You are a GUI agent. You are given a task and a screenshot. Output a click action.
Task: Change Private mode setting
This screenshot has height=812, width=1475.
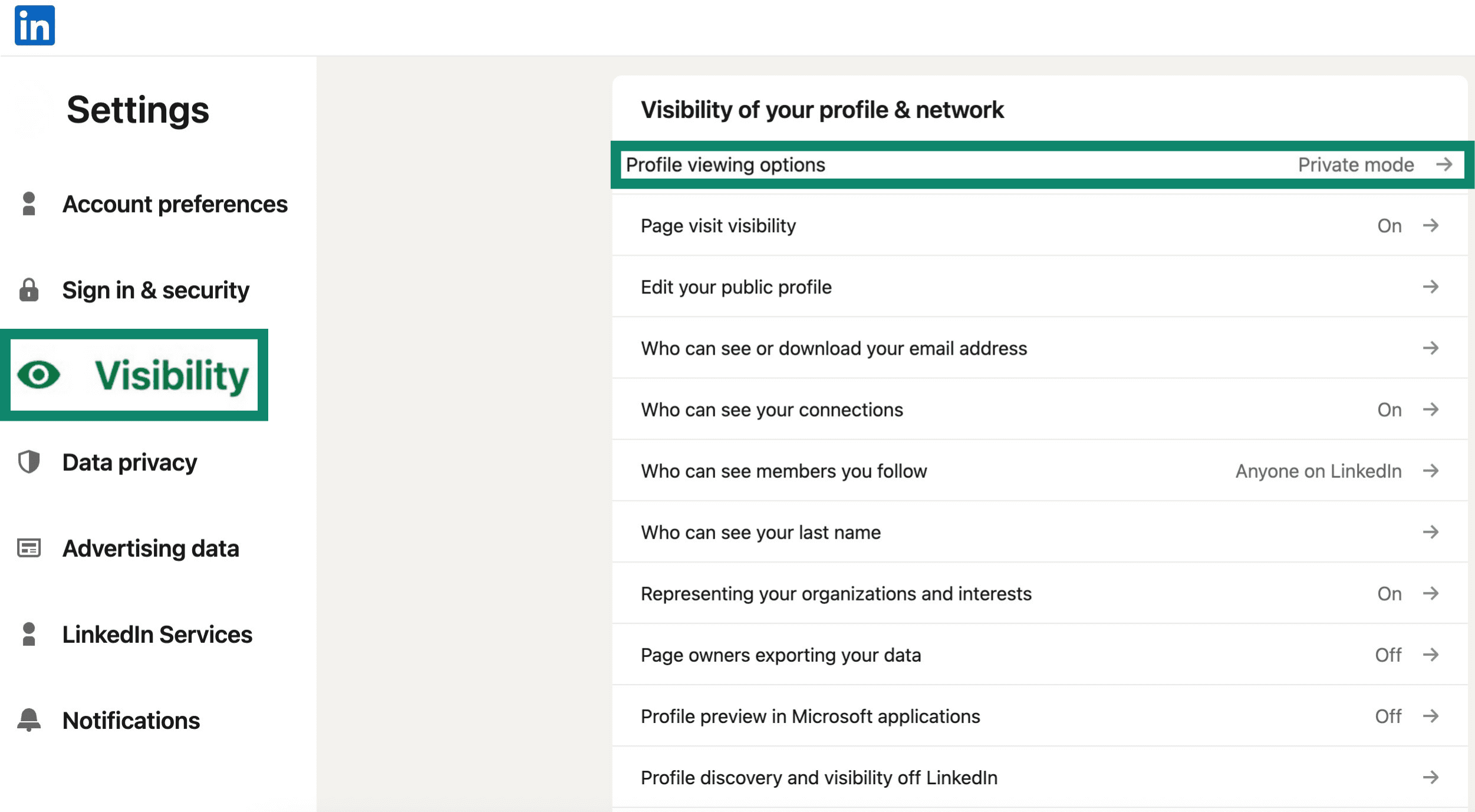click(1355, 165)
